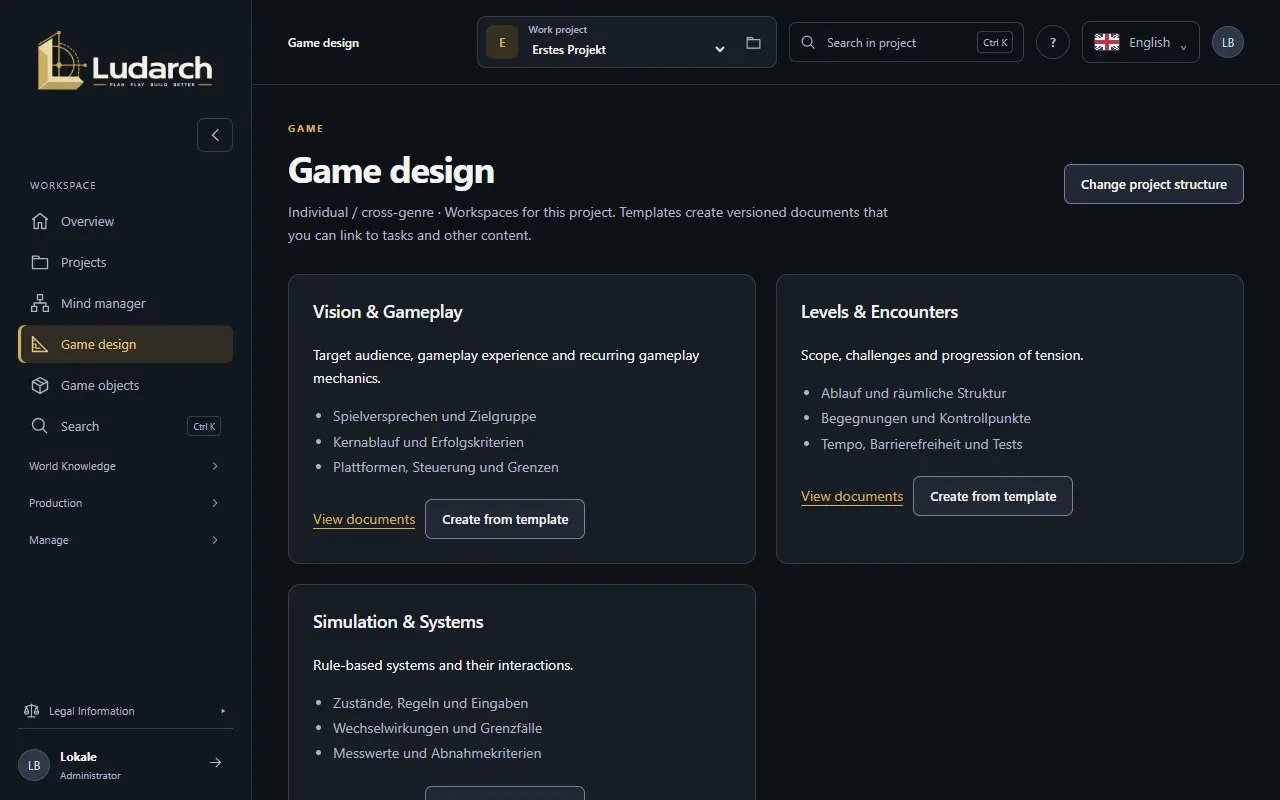Click the Simulation & Systems card title

coord(398,622)
